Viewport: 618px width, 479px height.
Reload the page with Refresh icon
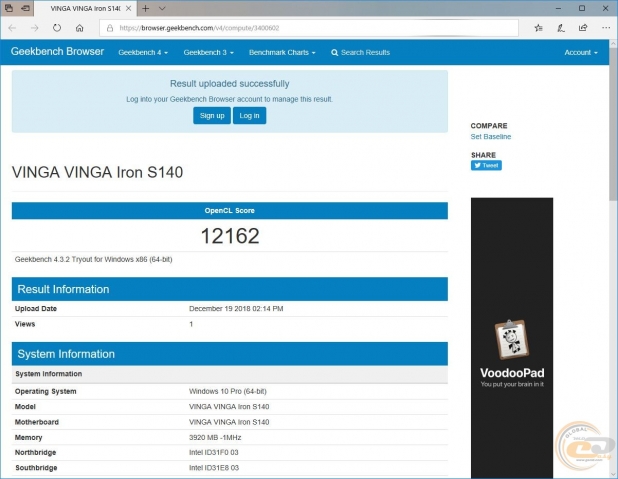pyautogui.click(x=57, y=28)
